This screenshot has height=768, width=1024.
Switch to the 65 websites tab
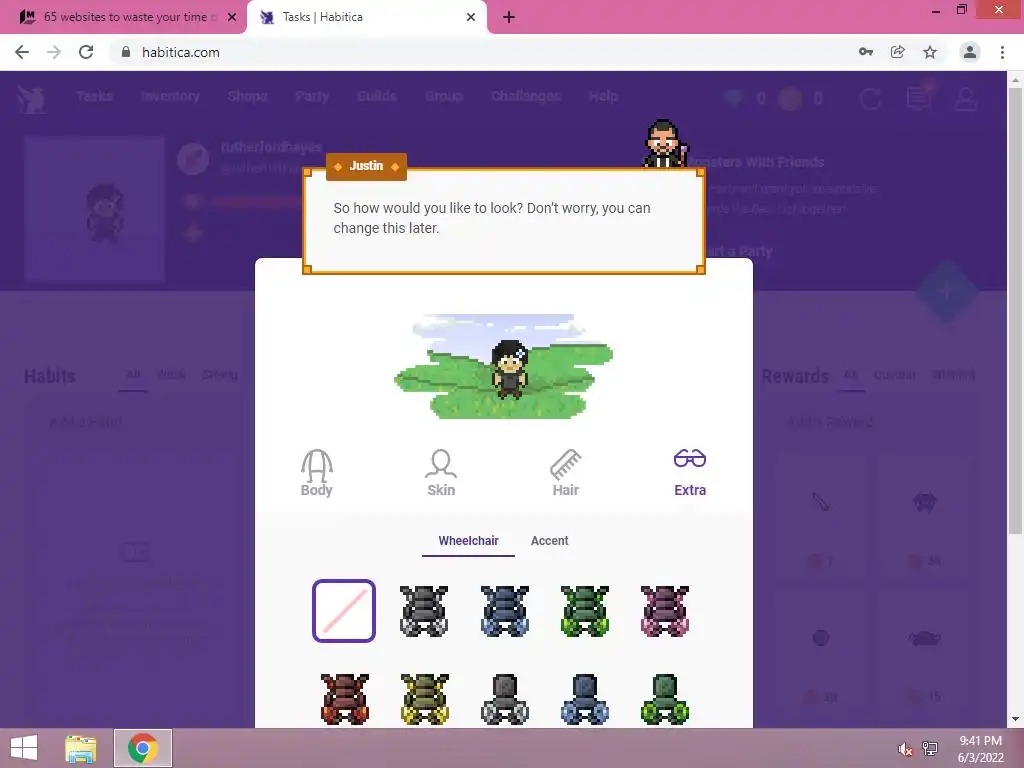(x=124, y=17)
